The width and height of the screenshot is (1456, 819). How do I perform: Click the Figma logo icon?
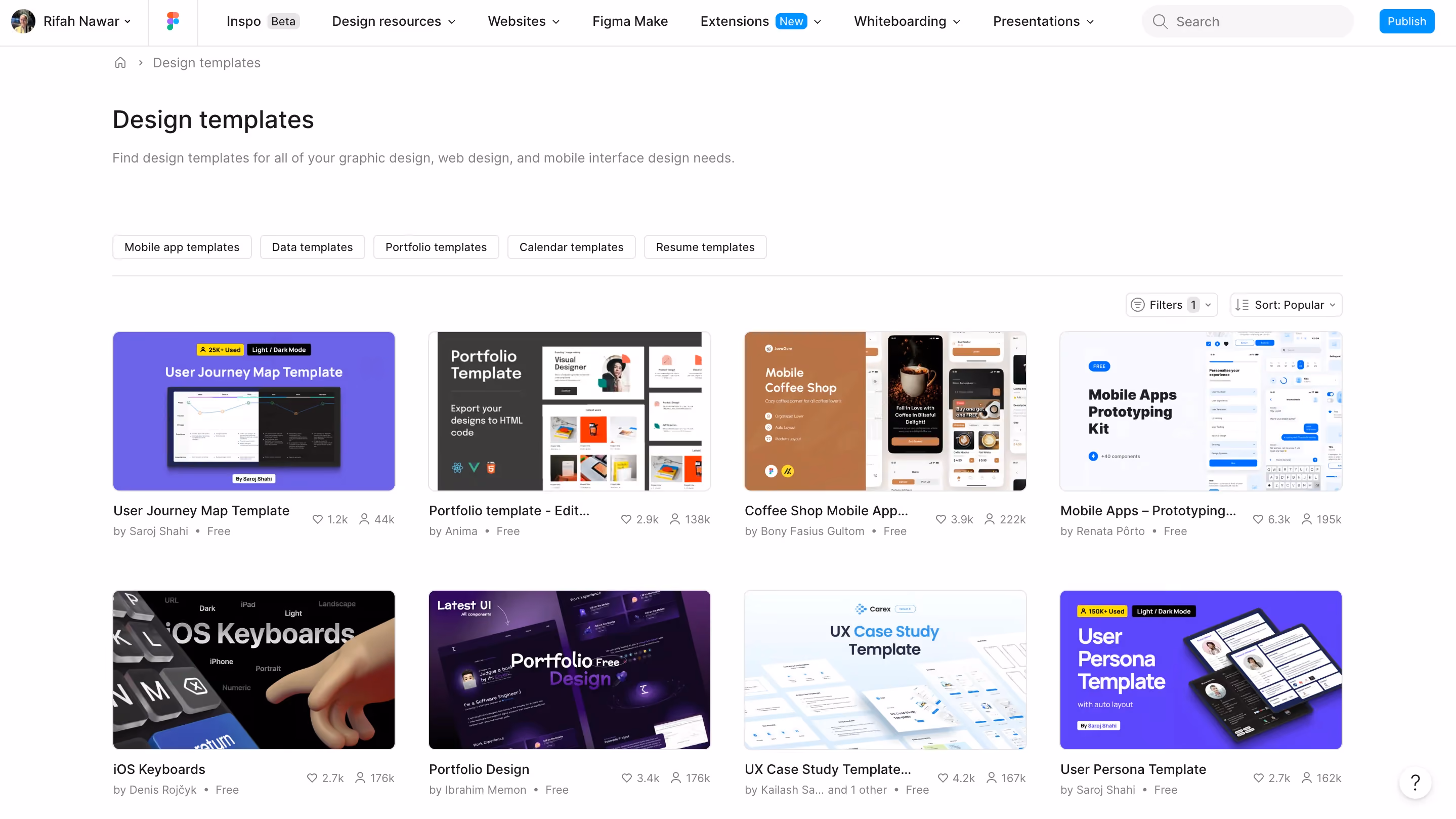coord(173,21)
